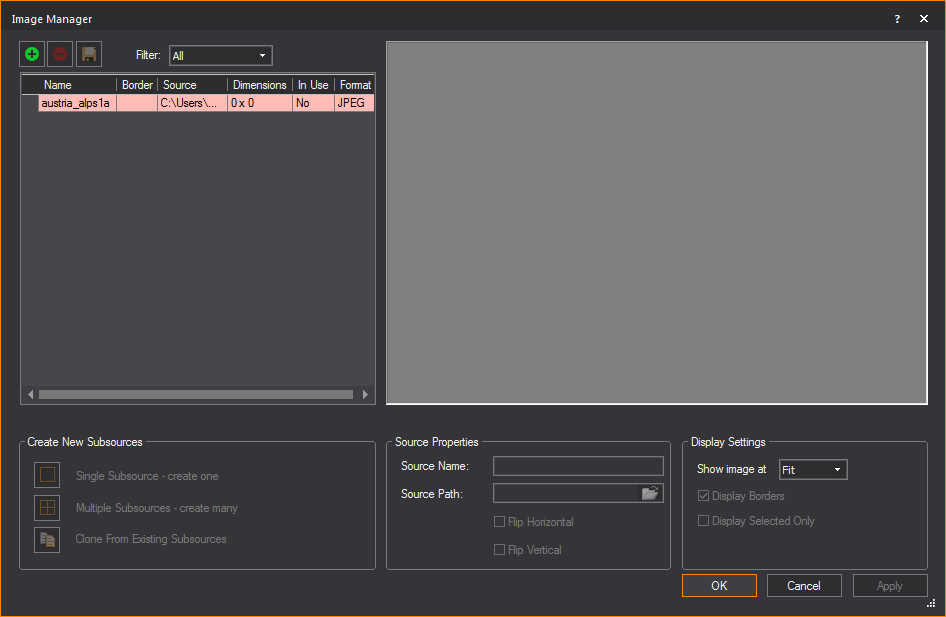Screen dimensions: 946x617
Task: Toggle the Display Borders checkbox
Action: click(x=704, y=496)
